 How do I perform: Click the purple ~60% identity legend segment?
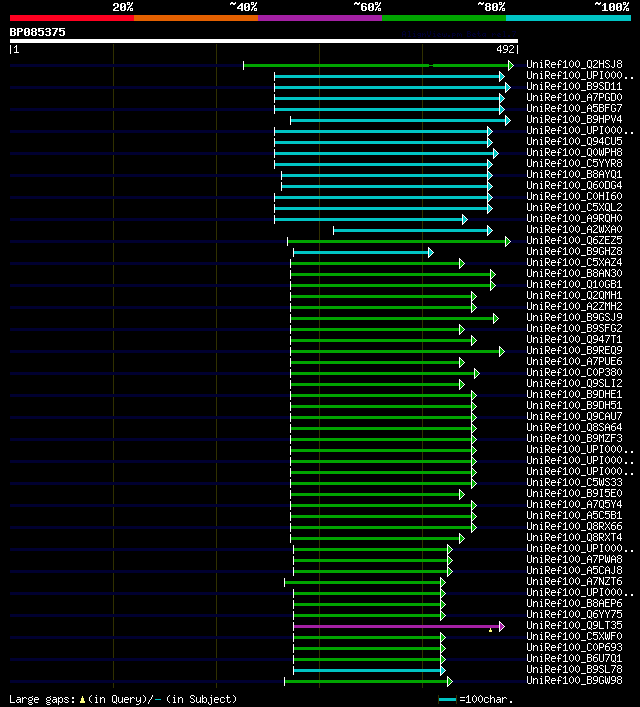click(320, 18)
